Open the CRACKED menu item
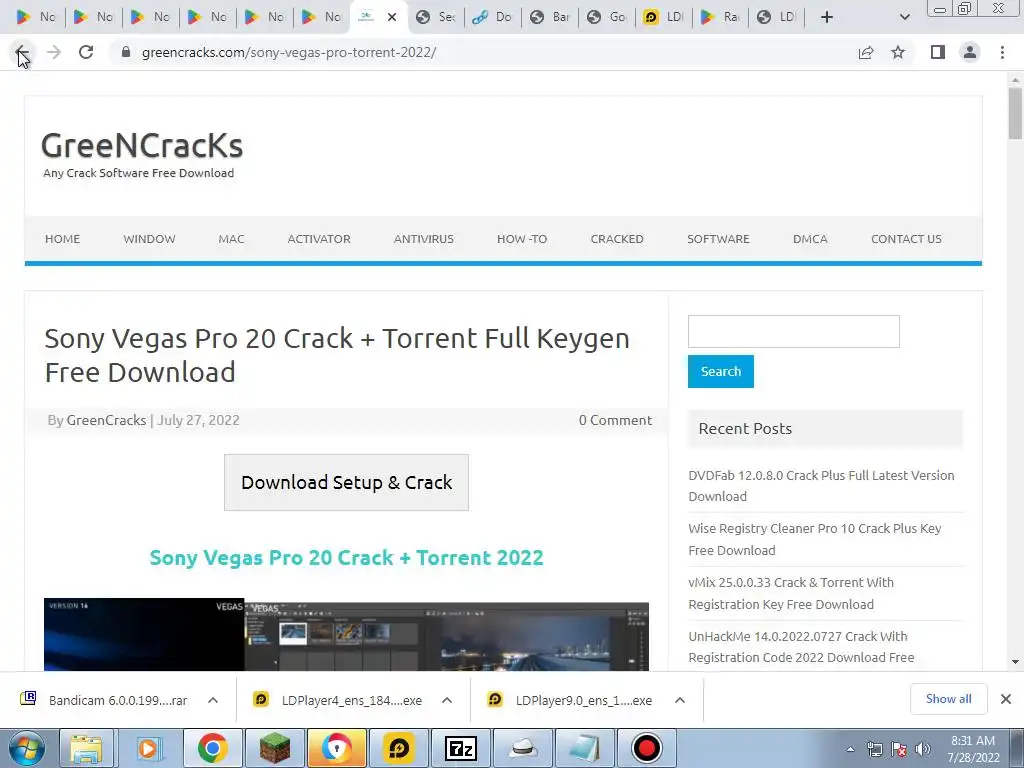Viewport: 1024px width, 768px height. coord(617,239)
